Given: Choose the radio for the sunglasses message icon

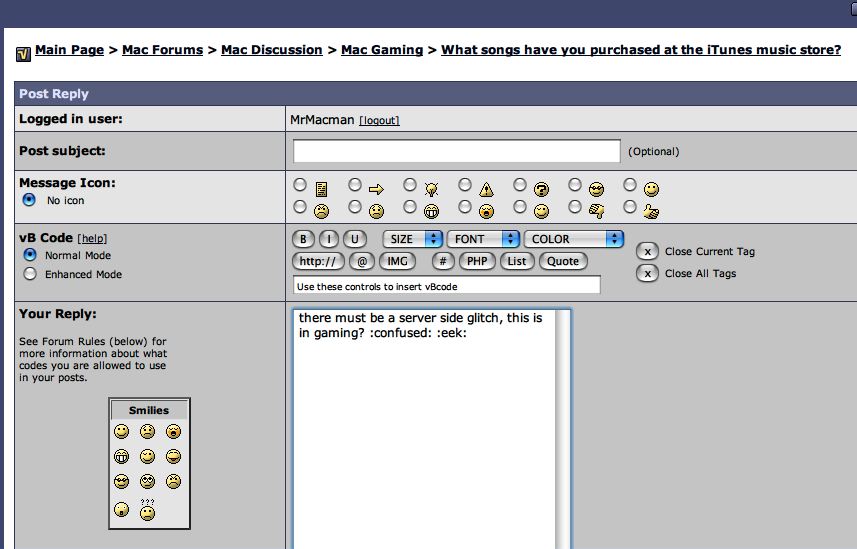Looking at the screenshot, I should point(574,184).
